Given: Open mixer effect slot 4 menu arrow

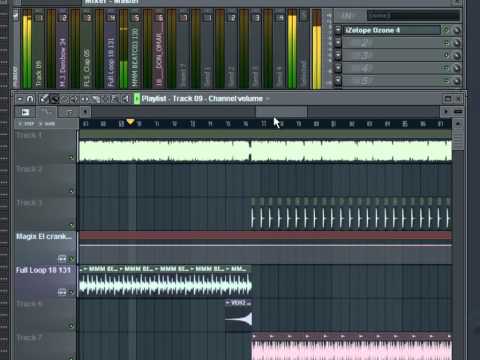Looking at the screenshot, I should 338,68.
